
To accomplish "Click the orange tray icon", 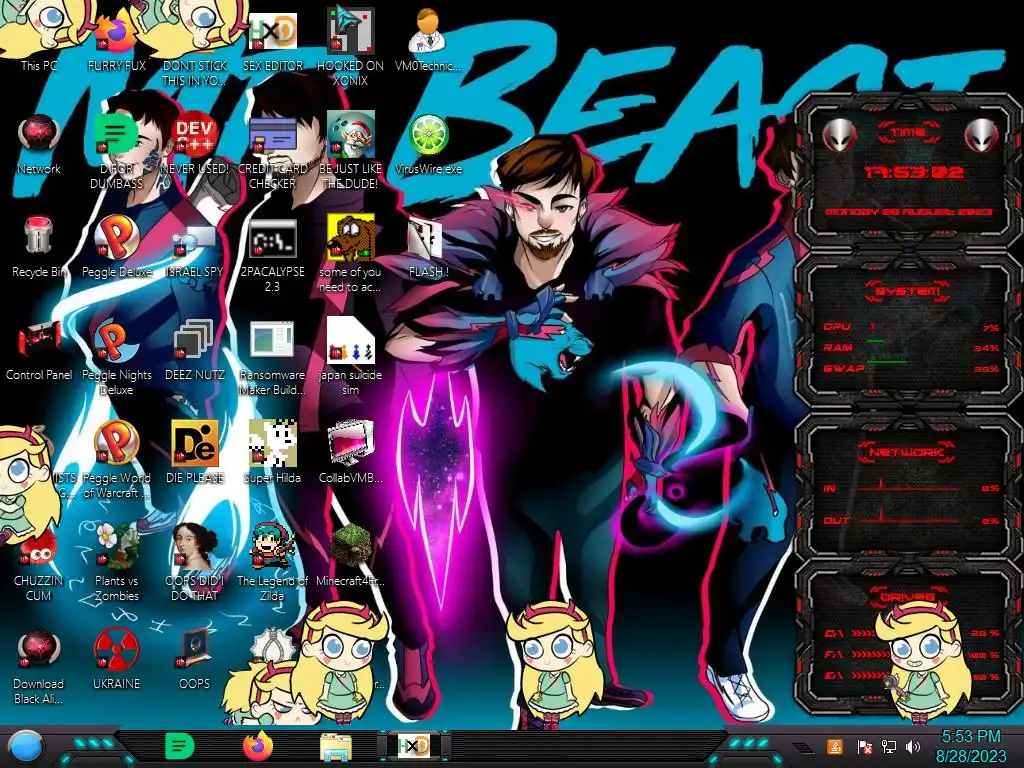I will tap(835, 746).
